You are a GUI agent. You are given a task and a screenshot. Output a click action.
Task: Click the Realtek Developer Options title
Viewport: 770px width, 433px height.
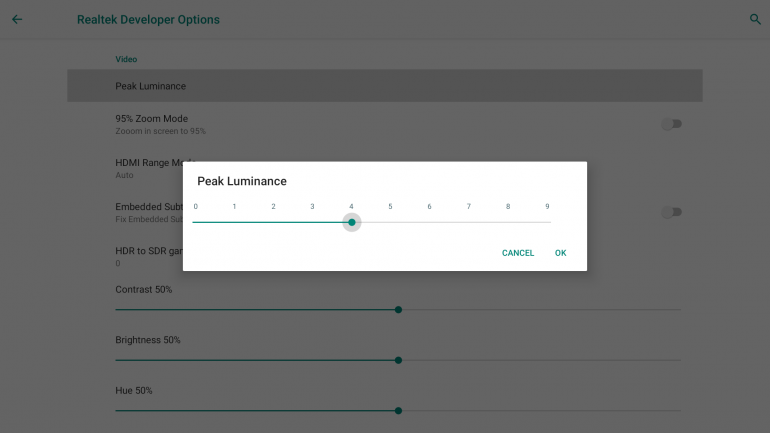pos(148,20)
